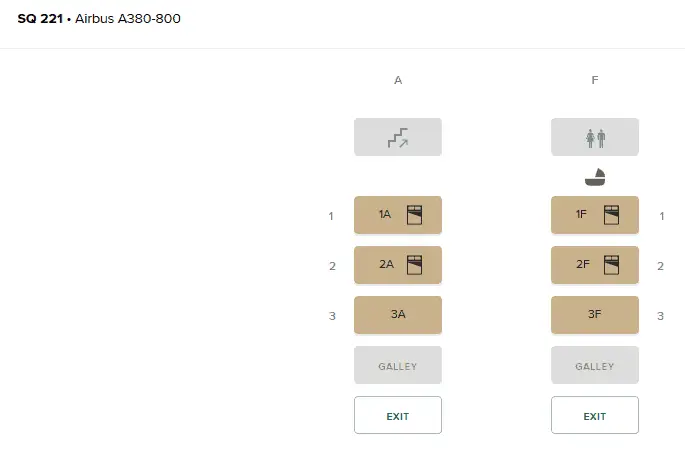685x454 pixels.
Task: Click row number 2 beside seat 2F
Action: coord(660,266)
